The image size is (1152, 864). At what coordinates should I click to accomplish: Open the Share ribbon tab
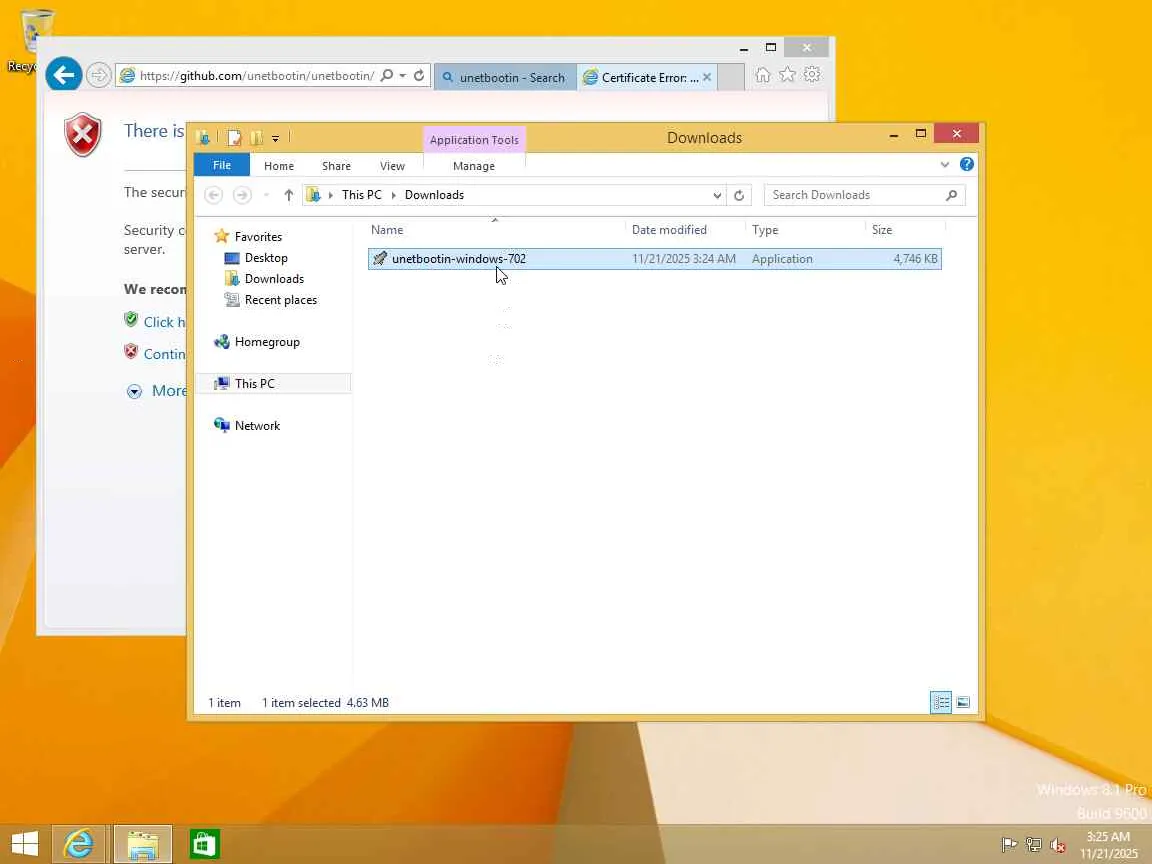pyautogui.click(x=336, y=166)
